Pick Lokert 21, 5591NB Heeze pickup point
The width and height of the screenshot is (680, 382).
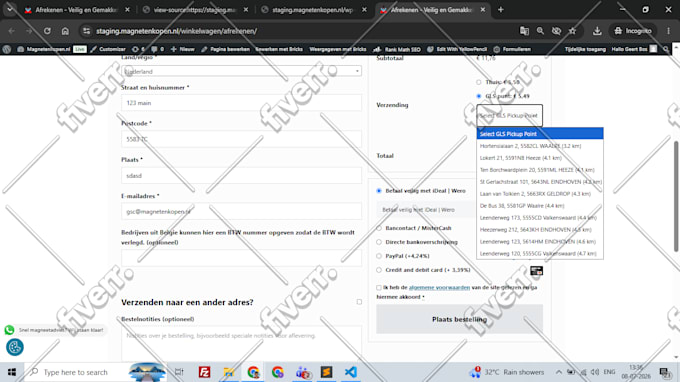[x=540, y=158]
